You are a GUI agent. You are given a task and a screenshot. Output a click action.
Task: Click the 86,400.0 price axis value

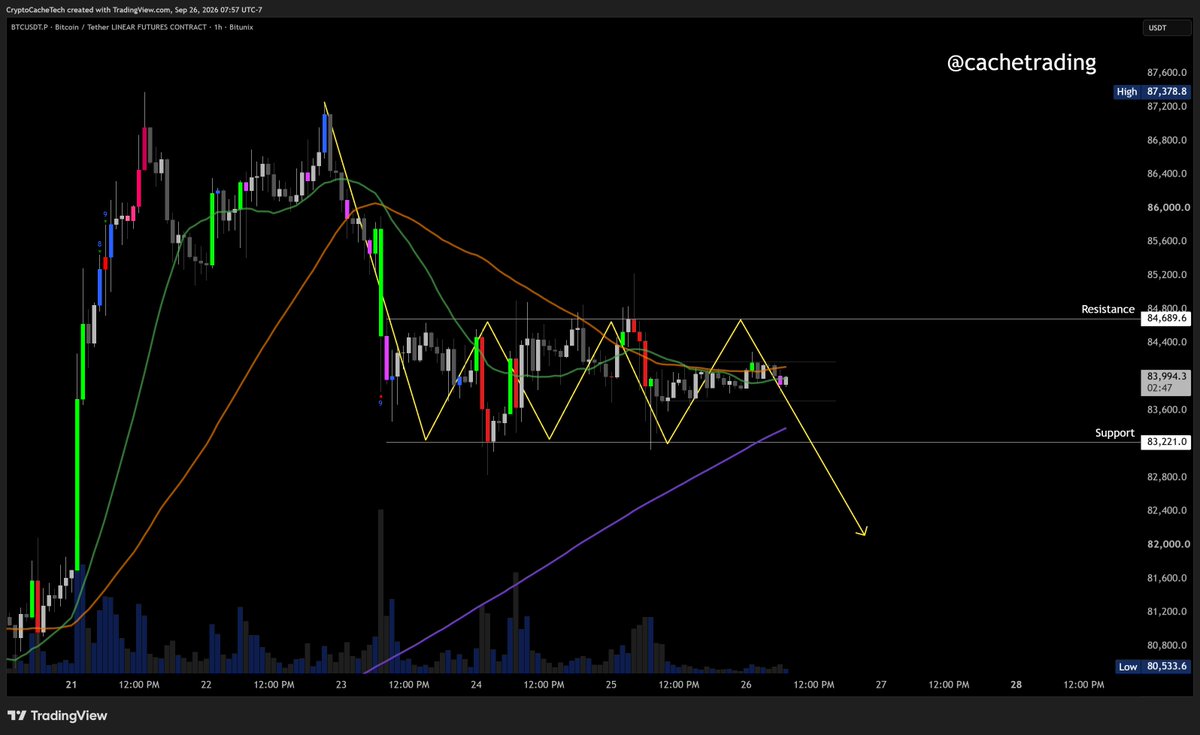1167,174
